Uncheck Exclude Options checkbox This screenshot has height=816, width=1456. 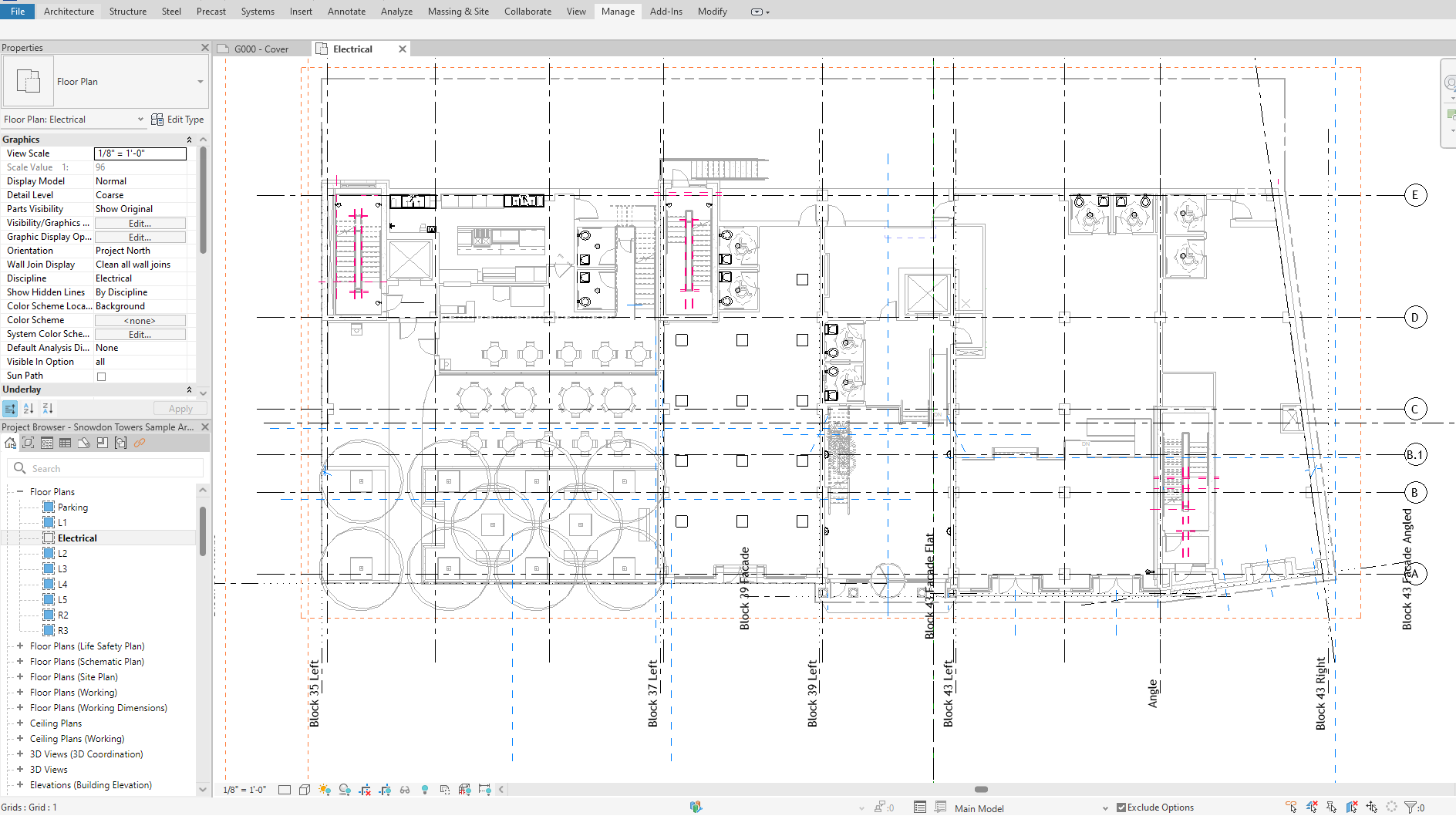tap(1121, 808)
